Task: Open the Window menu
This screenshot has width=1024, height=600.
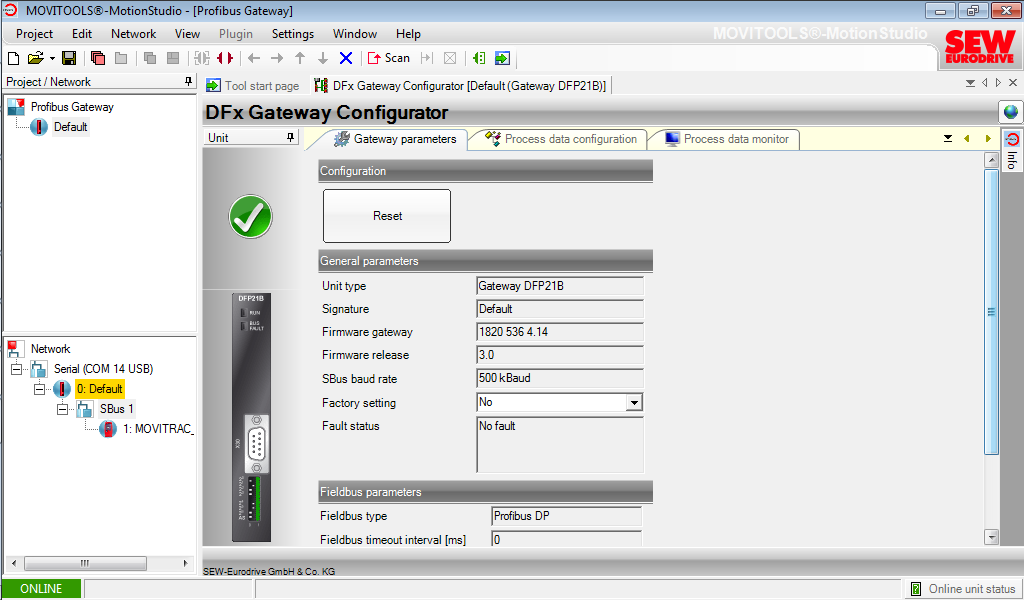Action: coord(355,34)
